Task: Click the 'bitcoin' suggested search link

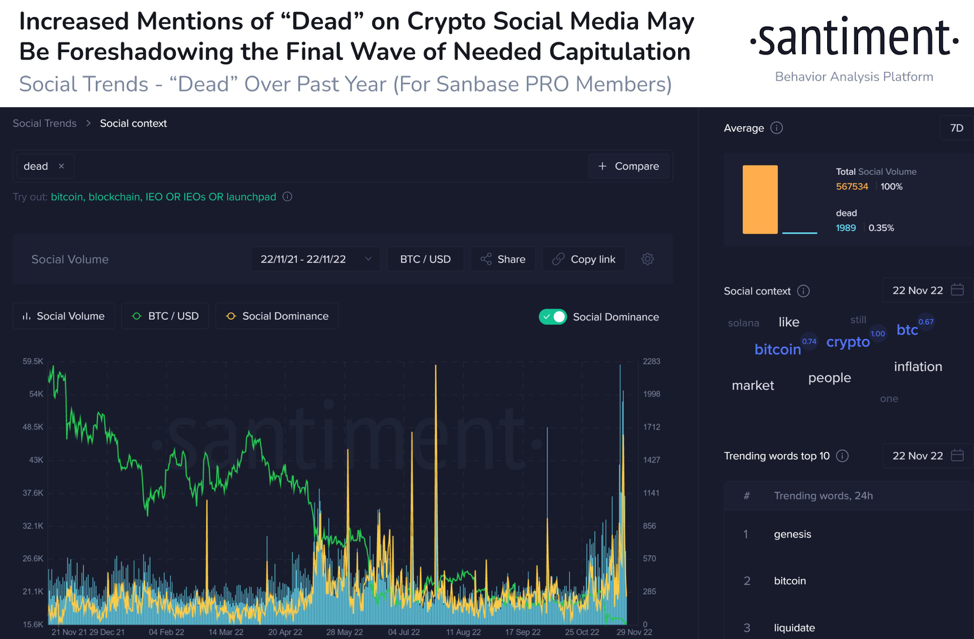Action: (67, 197)
